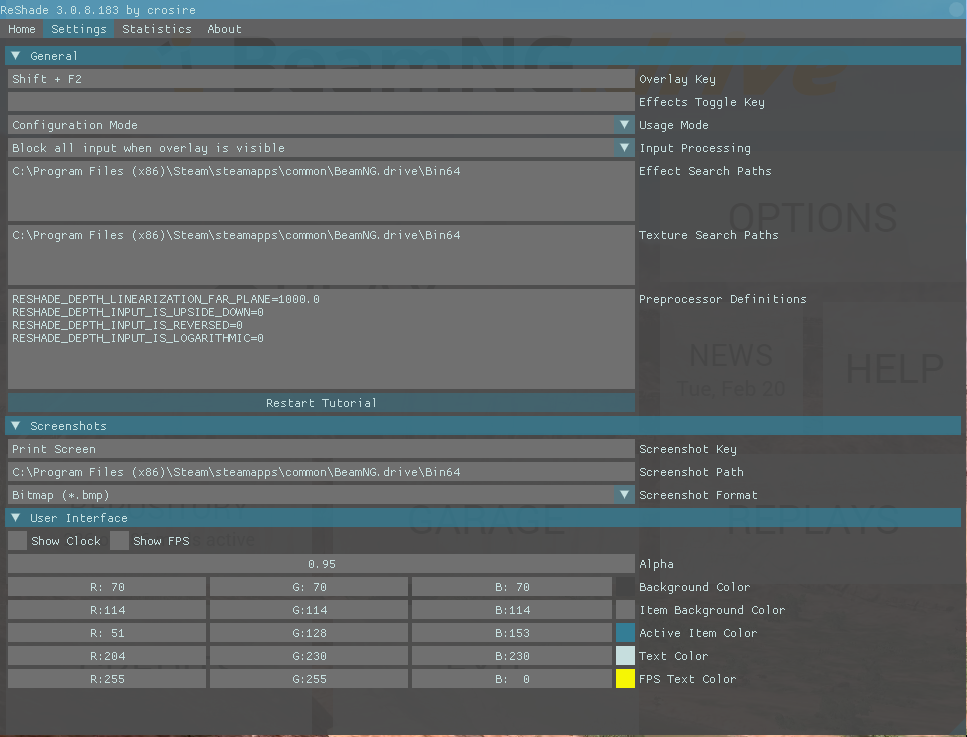This screenshot has height=737, width=967.
Task: Select the Settings tab
Action: [x=78, y=29]
